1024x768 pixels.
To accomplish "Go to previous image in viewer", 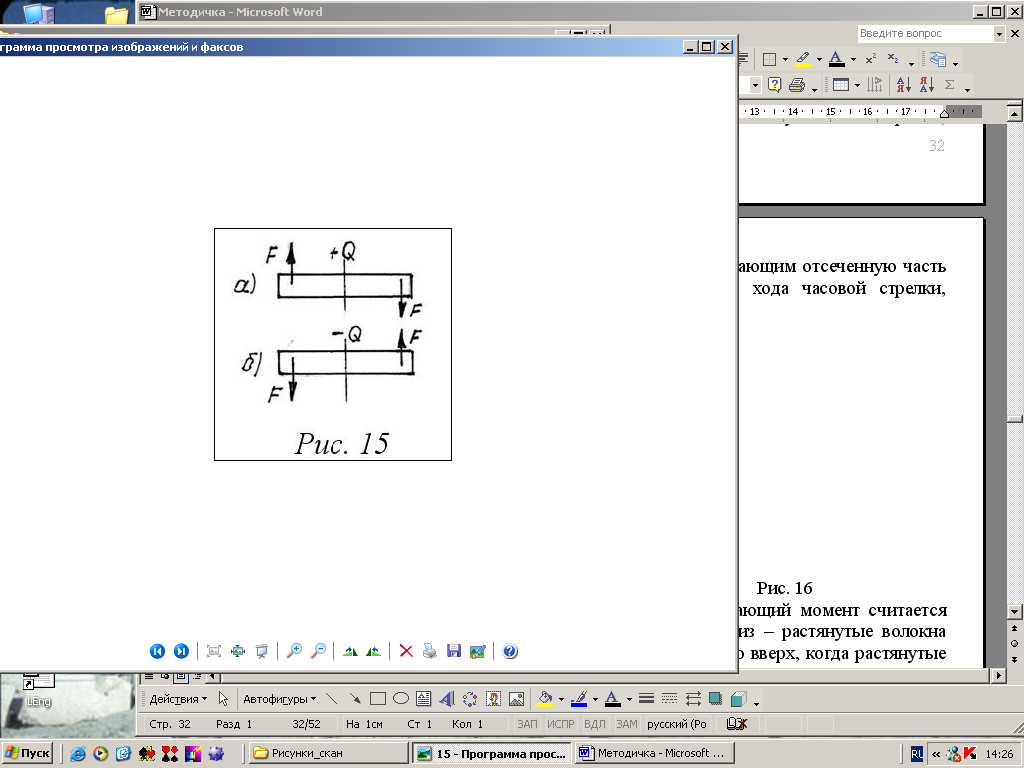I will pyautogui.click(x=157, y=651).
